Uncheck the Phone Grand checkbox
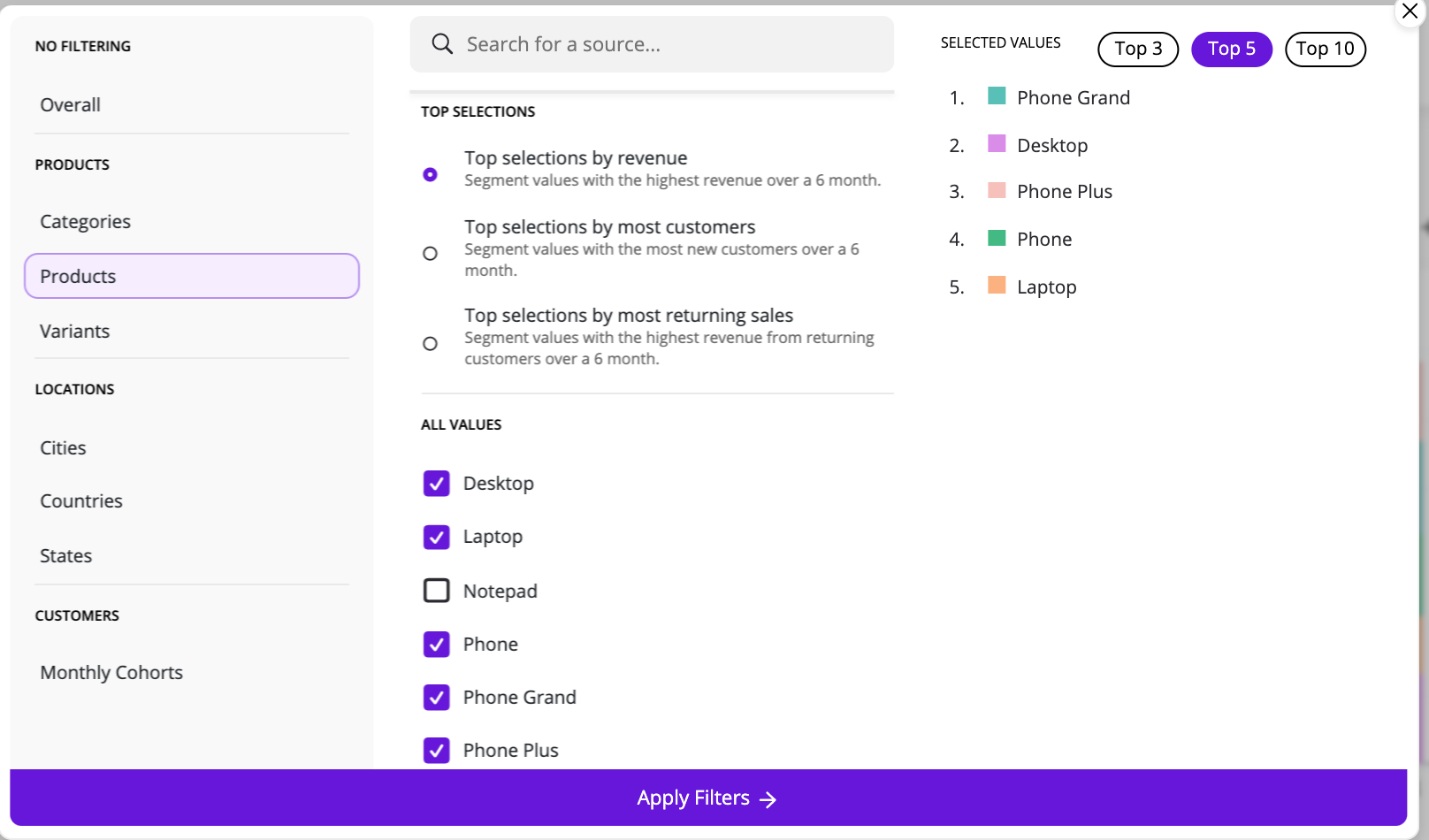The height and width of the screenshot is (840, 1429). (437, 698)
